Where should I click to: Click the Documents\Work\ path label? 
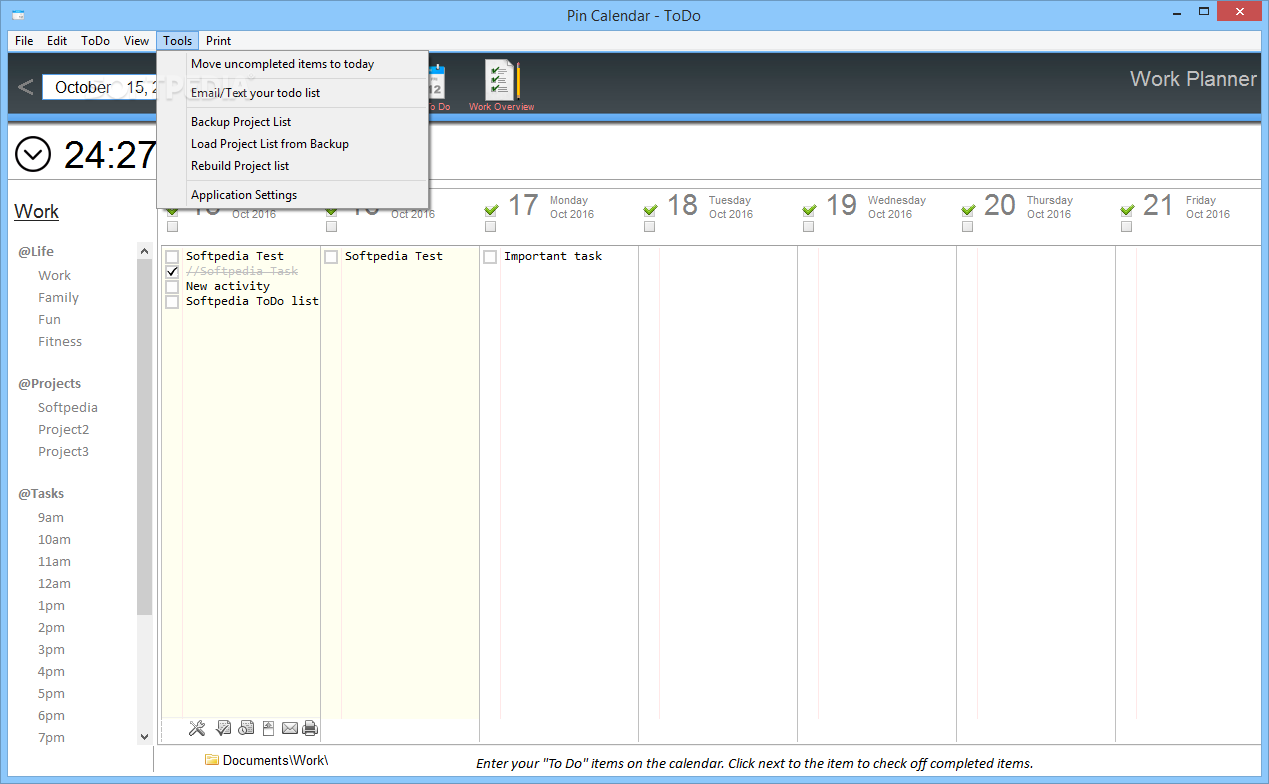(x=275, y=760)
